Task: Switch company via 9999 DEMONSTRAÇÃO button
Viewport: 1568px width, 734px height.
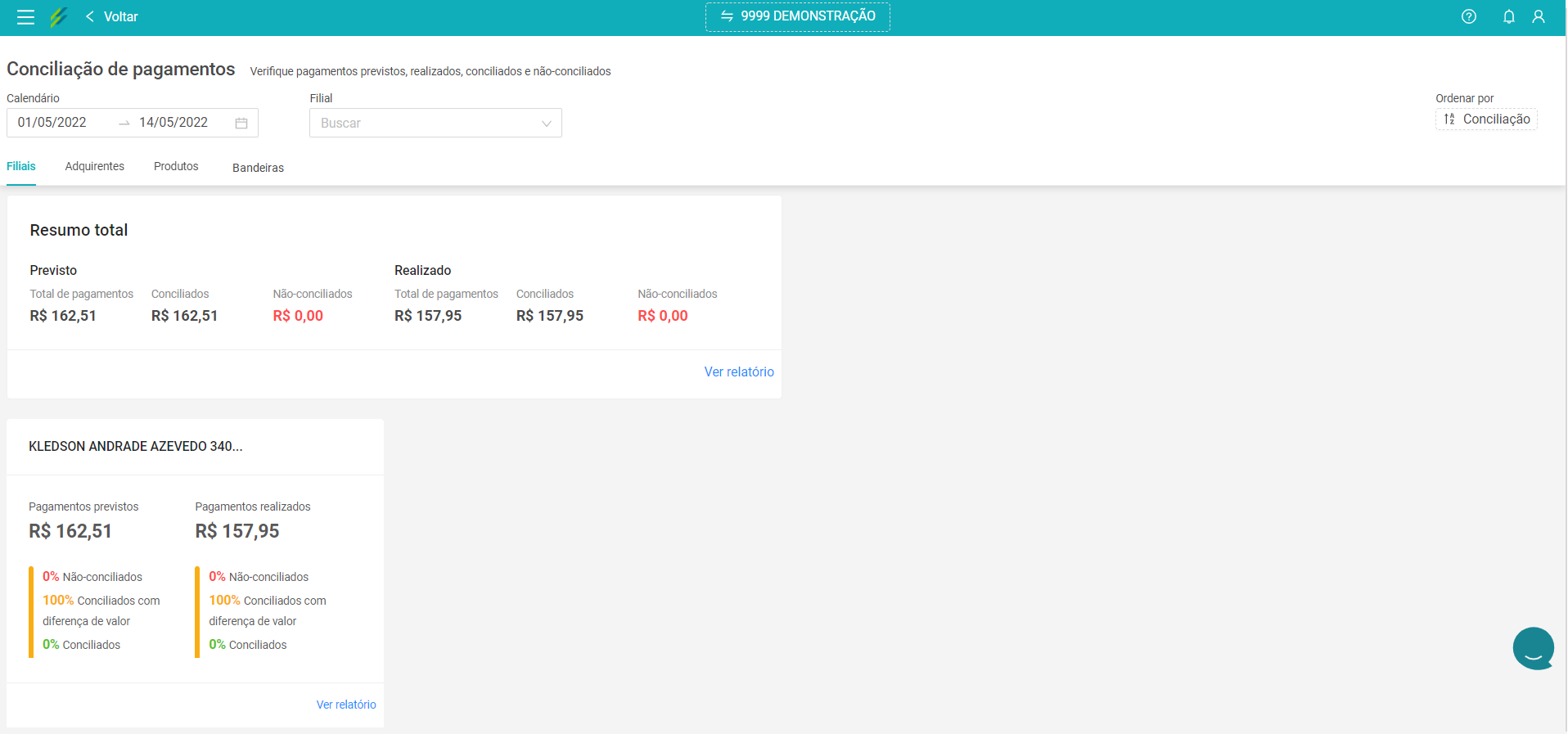Action: [x=798, y=16]
